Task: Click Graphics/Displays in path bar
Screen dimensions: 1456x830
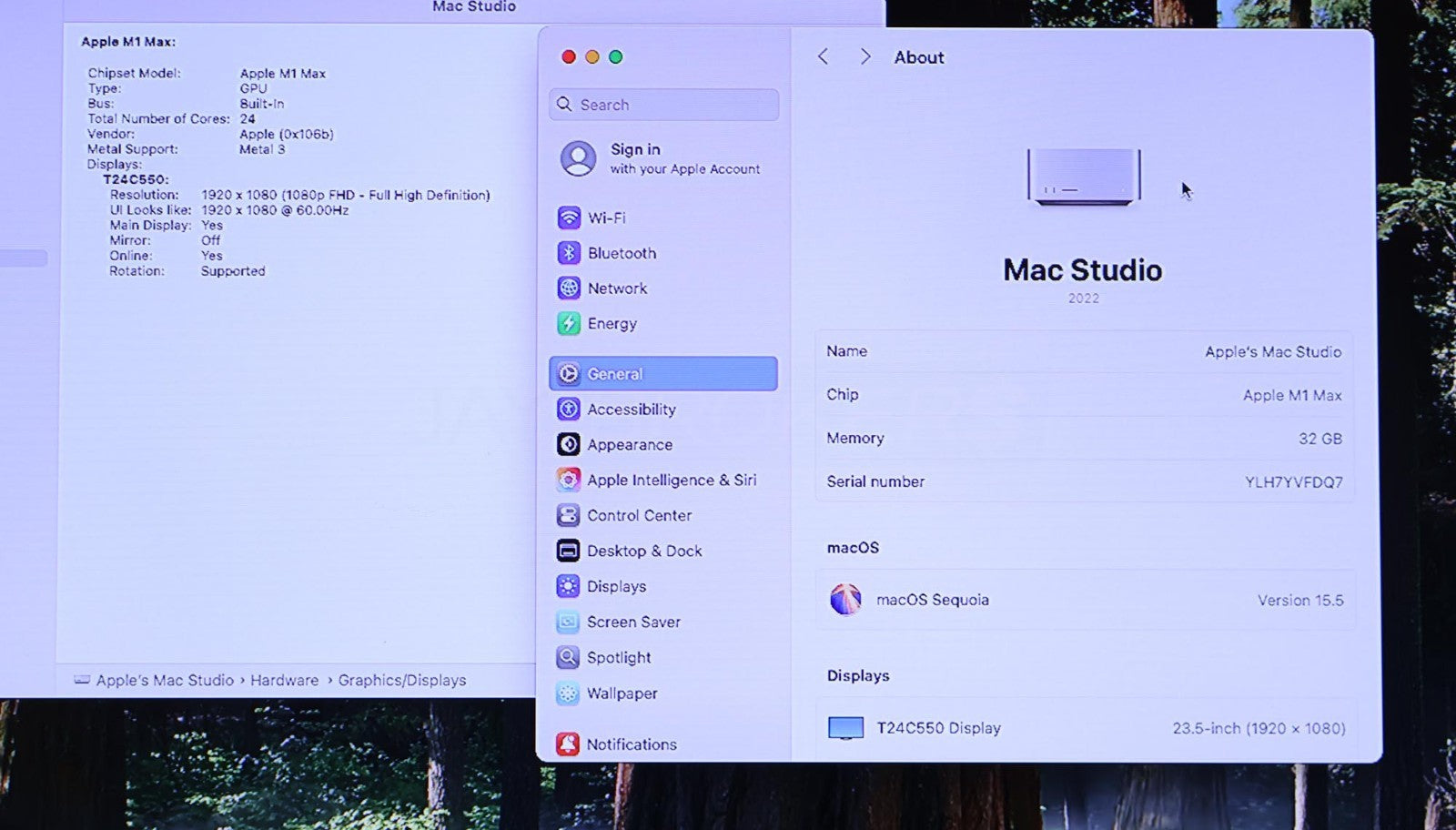Action: click(401, 680)
